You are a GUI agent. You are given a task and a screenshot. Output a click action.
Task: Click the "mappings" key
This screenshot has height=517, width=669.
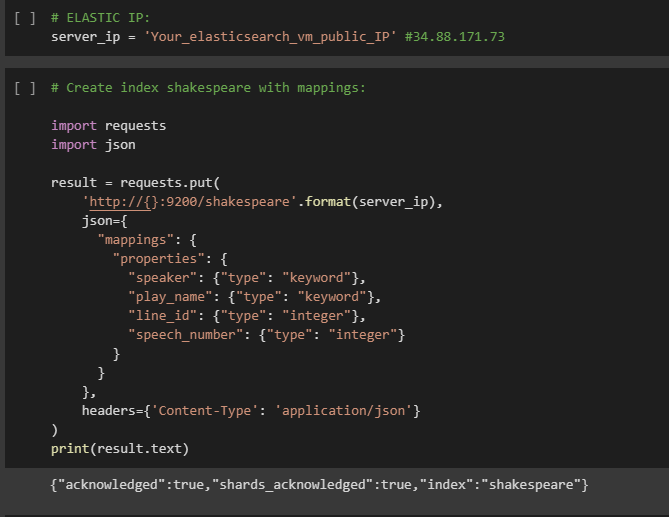coord(135,240)
